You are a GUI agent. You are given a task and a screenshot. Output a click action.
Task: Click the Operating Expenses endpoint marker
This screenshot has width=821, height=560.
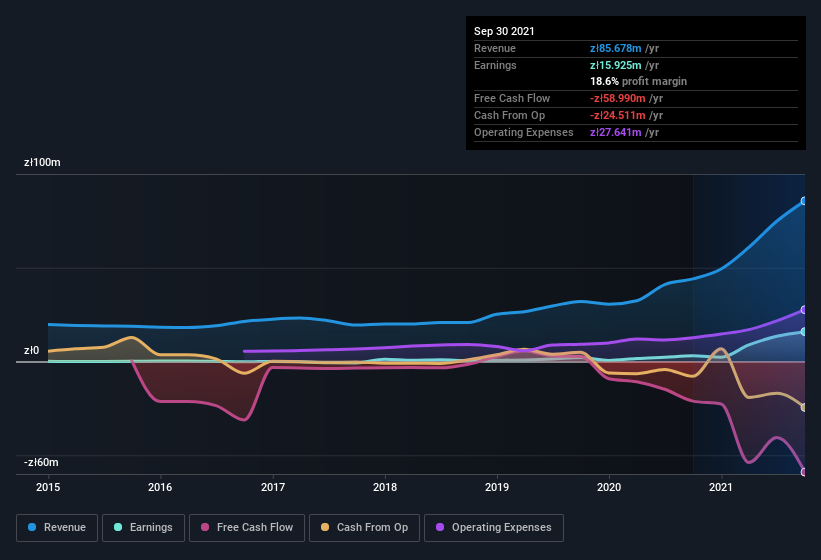[x=804, y=310]
